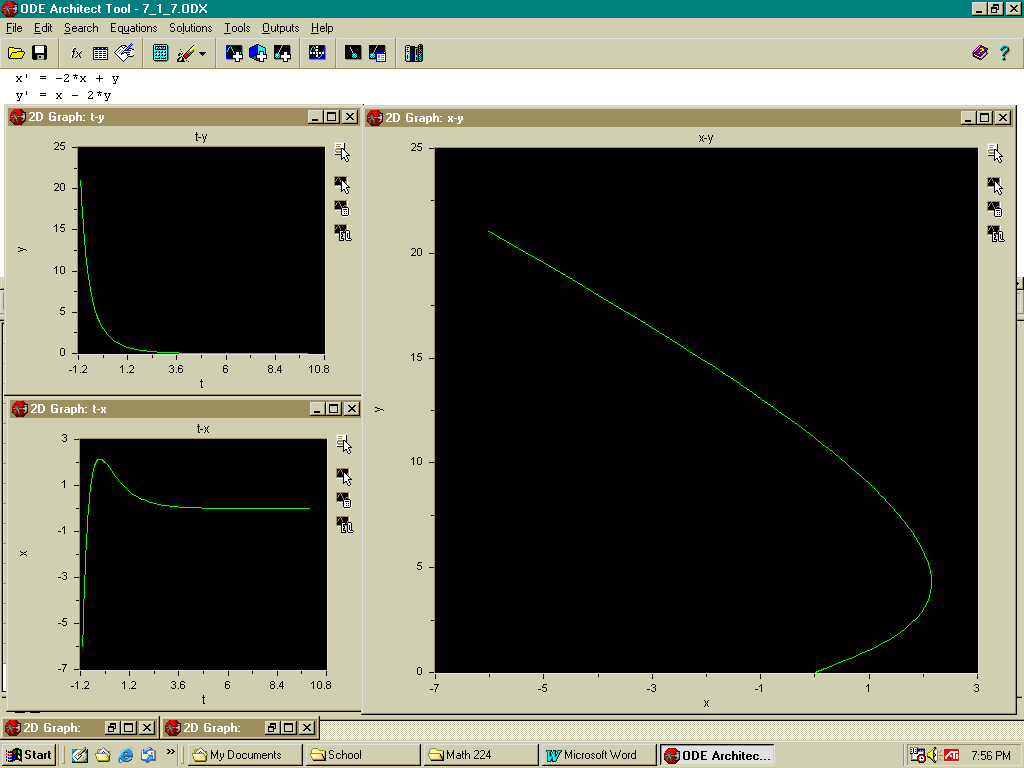Screen dimensions: 1024x768
Task: Switch to Math 224 taskbar button
Action: coord(481,755)
